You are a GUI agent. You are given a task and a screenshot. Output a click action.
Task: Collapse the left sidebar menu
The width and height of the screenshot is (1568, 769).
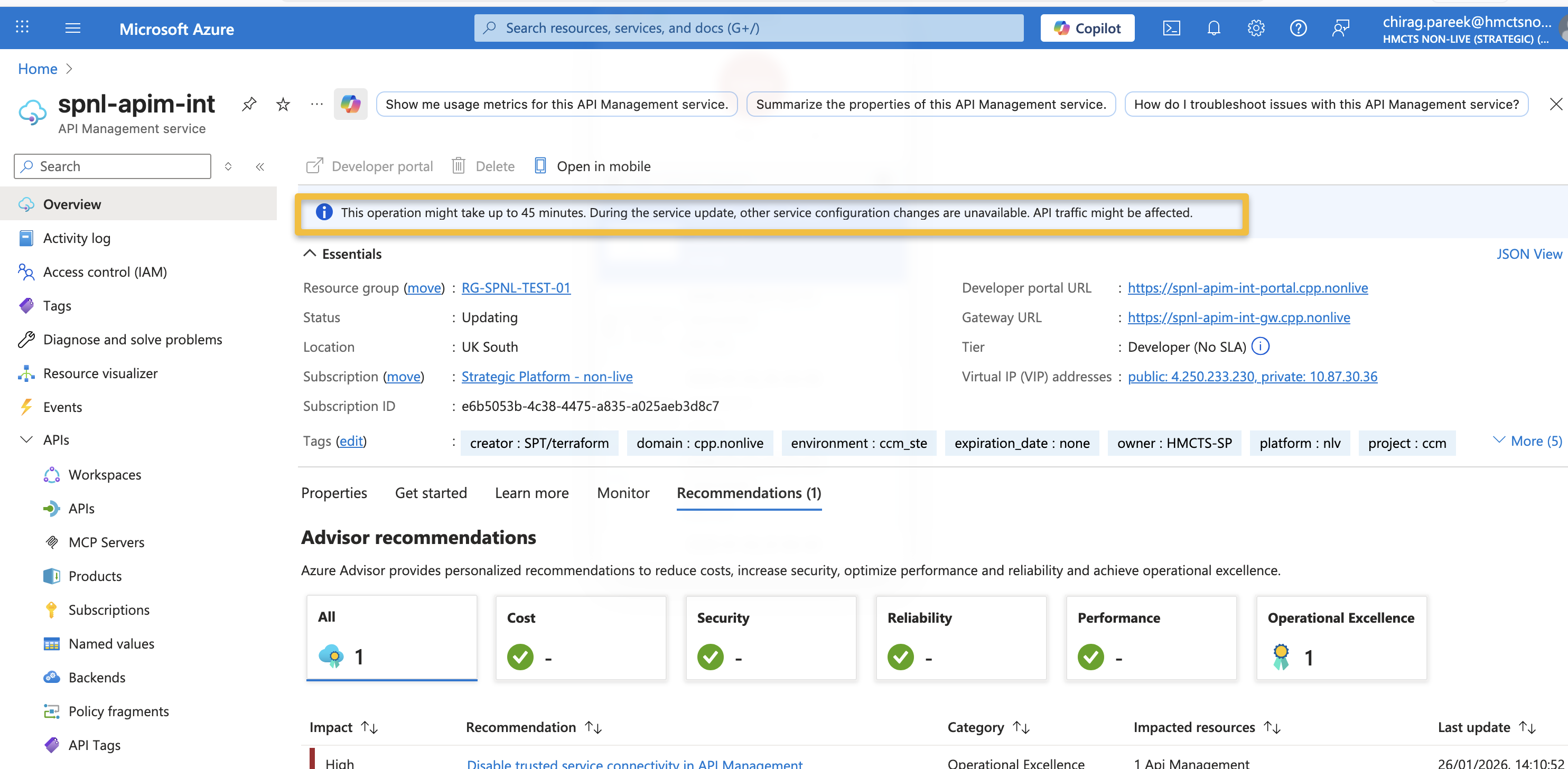(260, 167)
